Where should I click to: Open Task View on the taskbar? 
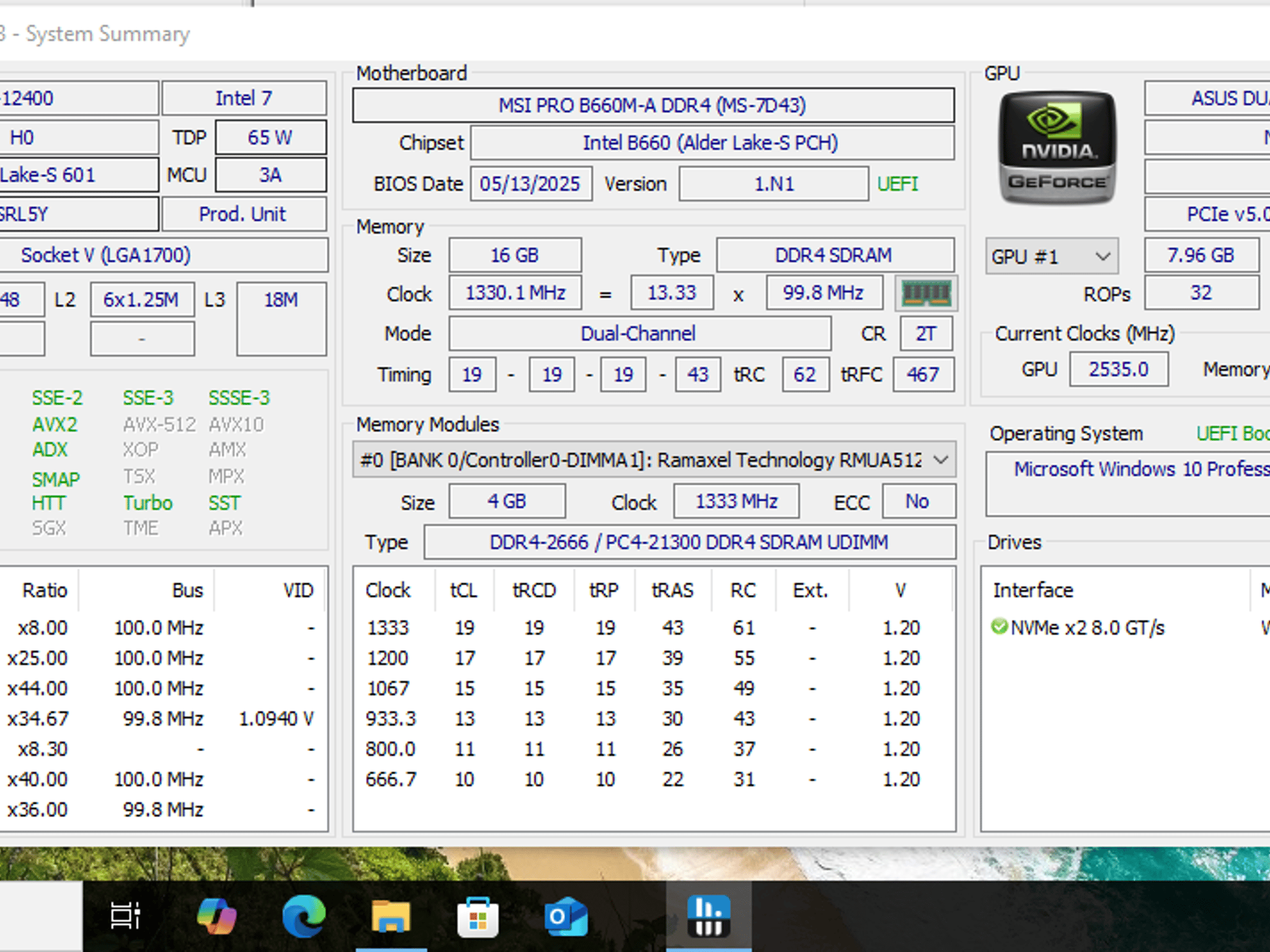coord(125,915)
